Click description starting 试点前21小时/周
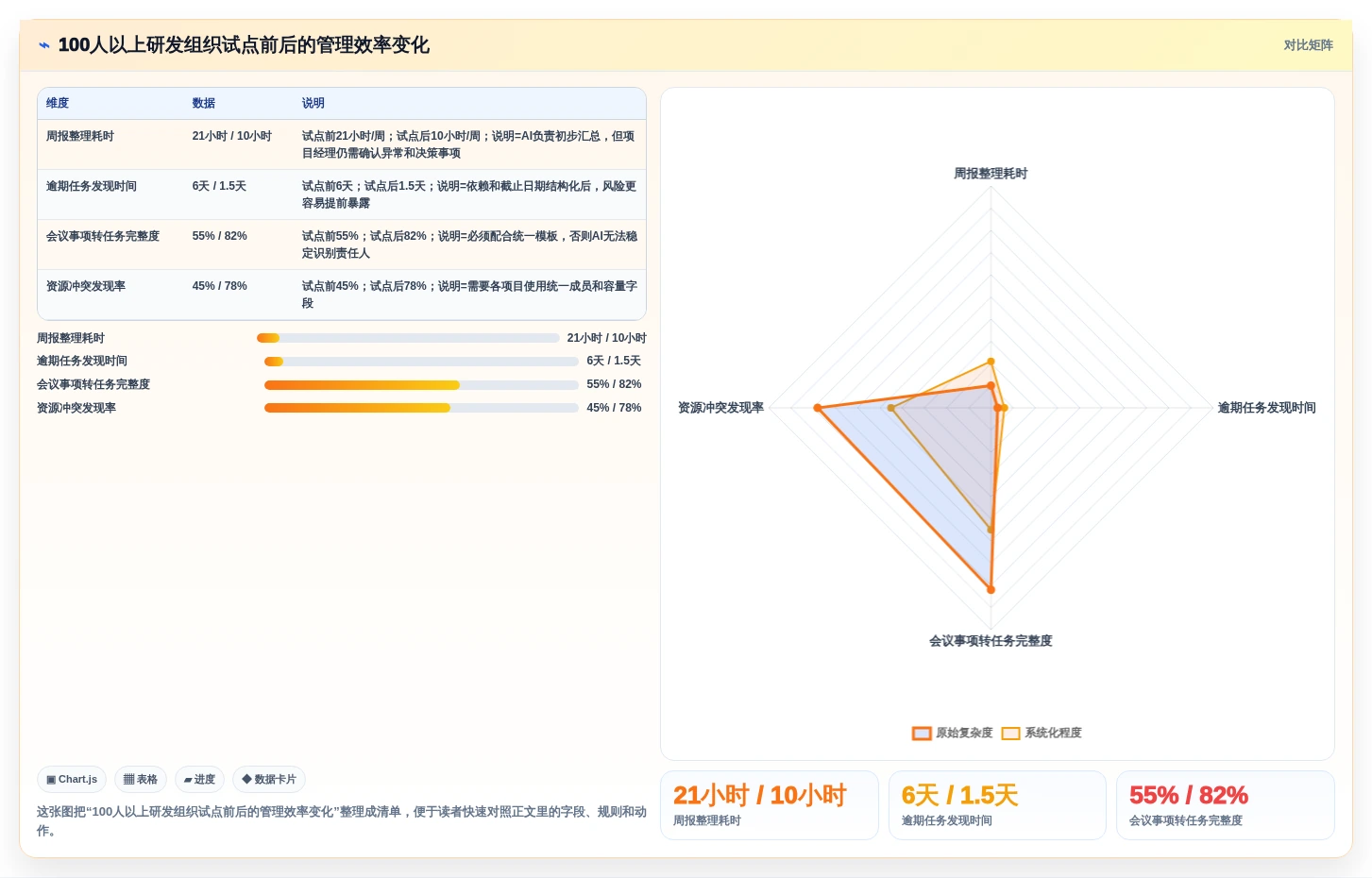This screenshot has width=1372, height=878. coord(469,144)
